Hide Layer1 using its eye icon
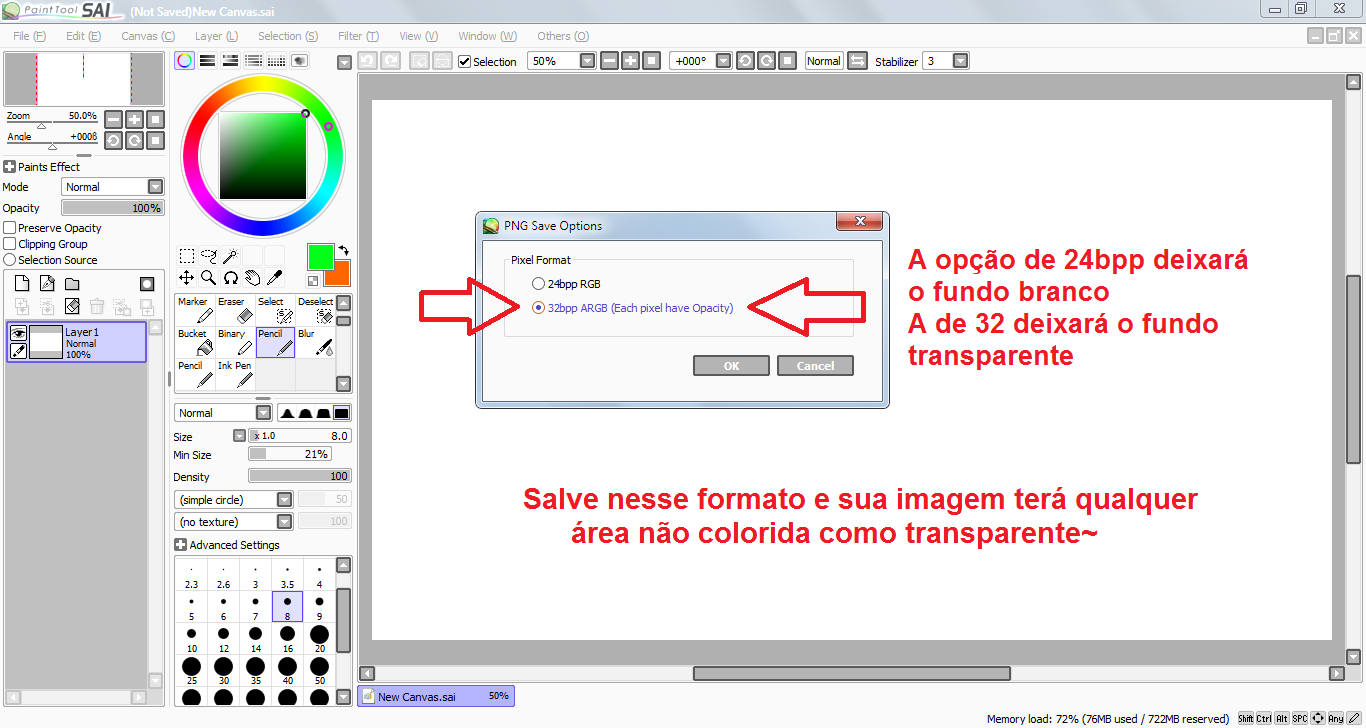Screen dimensions: 1366x728 pyautogui.click(x=18, y=333)
